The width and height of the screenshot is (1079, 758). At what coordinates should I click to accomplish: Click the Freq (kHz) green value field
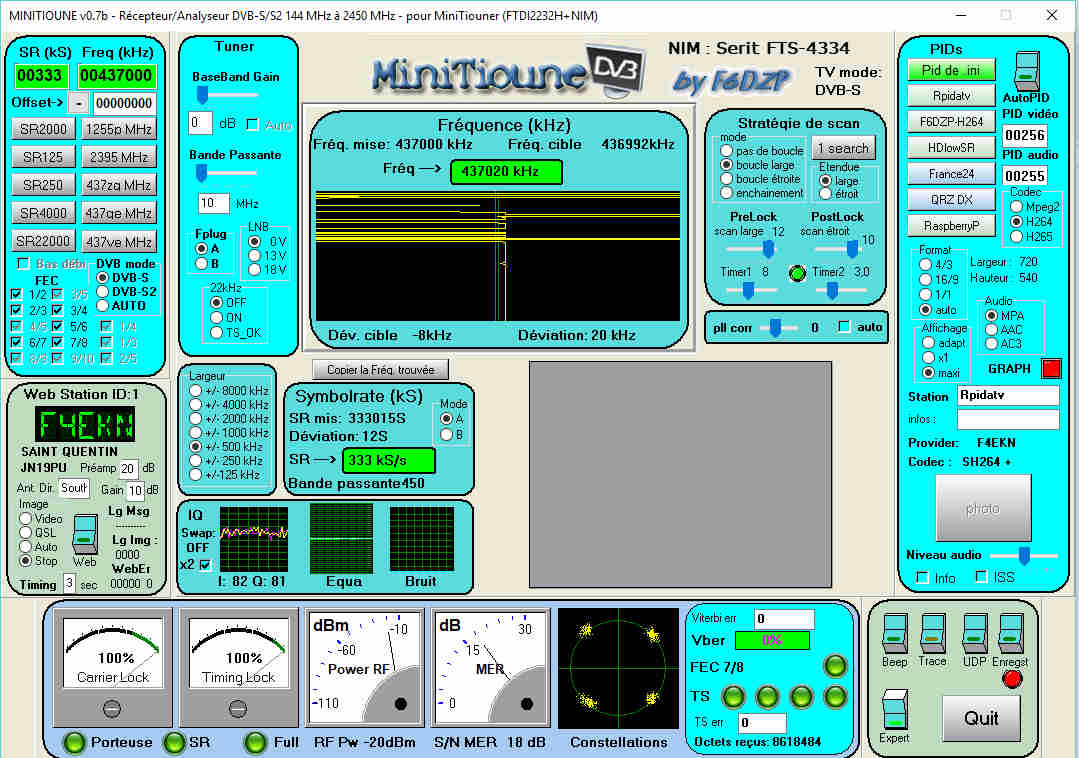[116, 76]
